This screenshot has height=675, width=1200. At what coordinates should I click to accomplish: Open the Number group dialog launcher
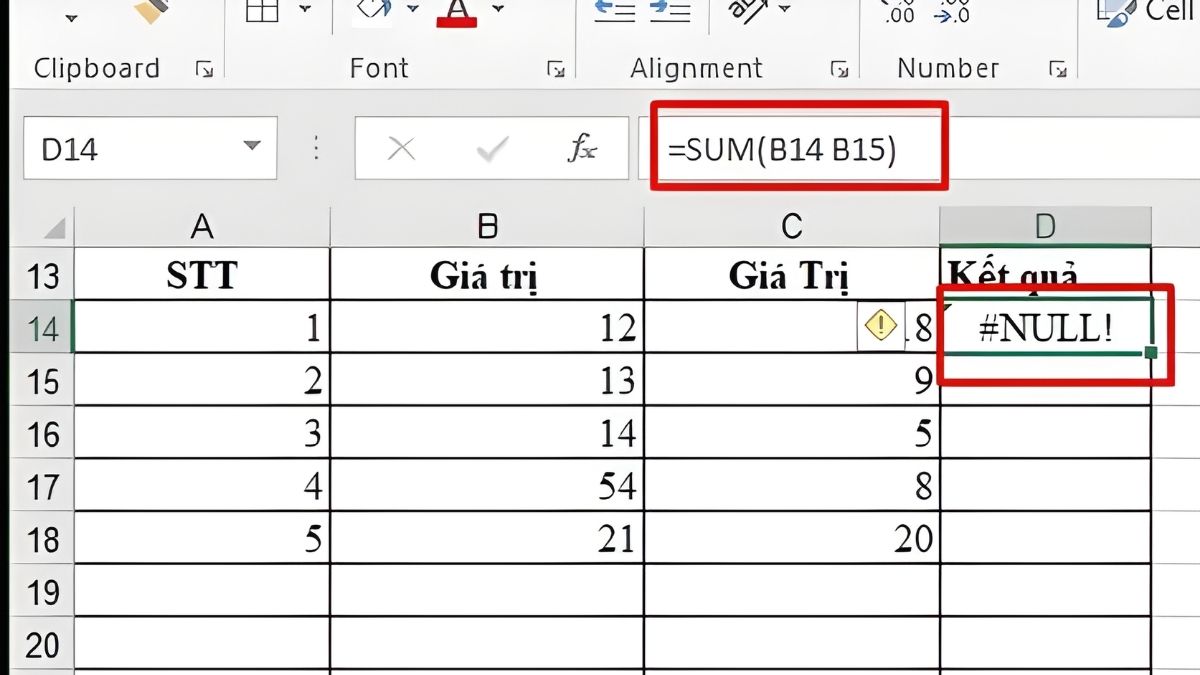(x=1058, y=70)
